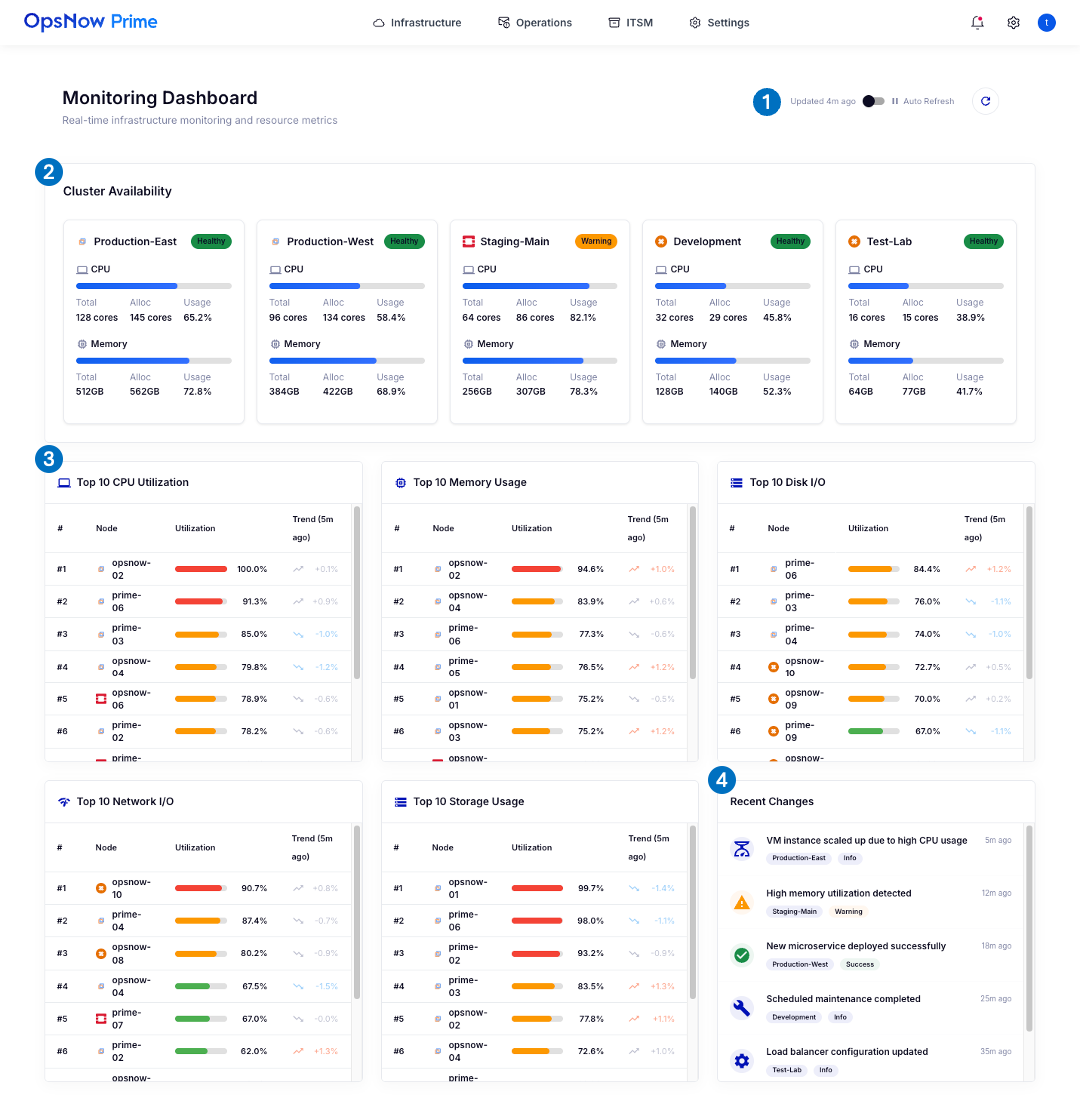The width and height of the screenshot is (1080, 1108).
Task: Click the Development cluster icon
Action: tap(661, 242)
